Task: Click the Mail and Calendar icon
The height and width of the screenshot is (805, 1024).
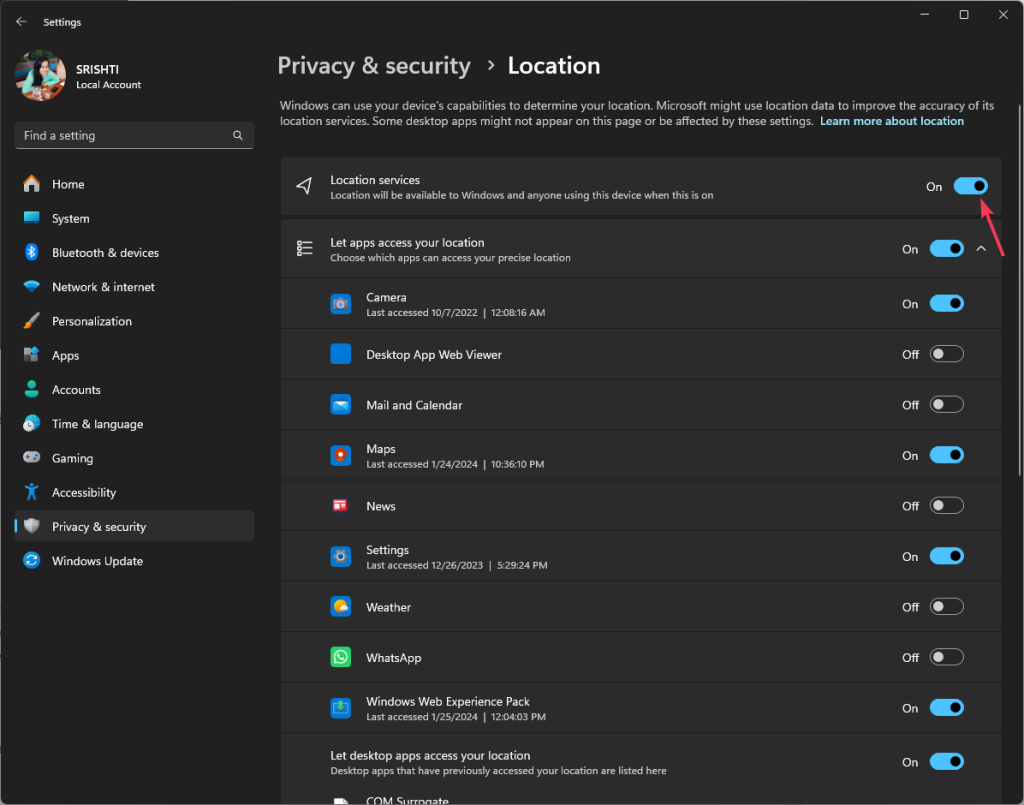Action: point(340,404)
